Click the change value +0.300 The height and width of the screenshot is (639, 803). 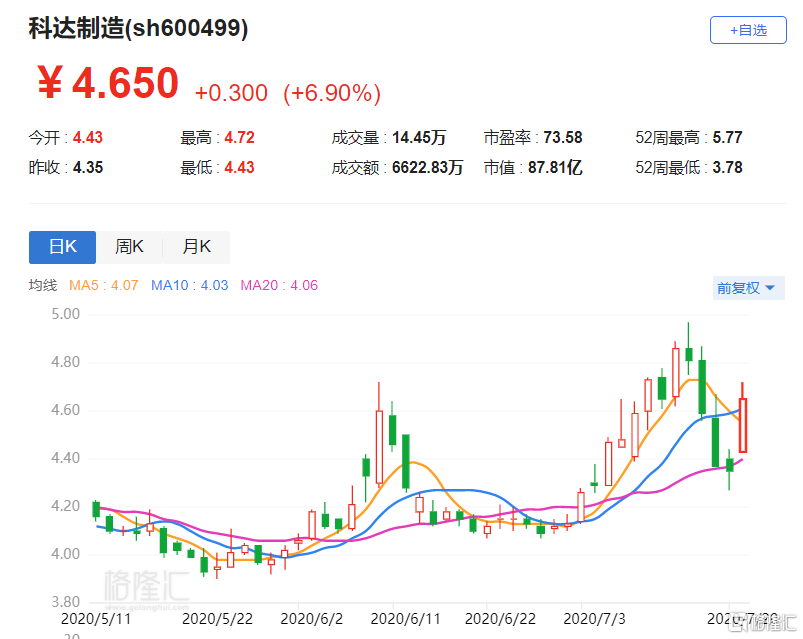[231, 93]
